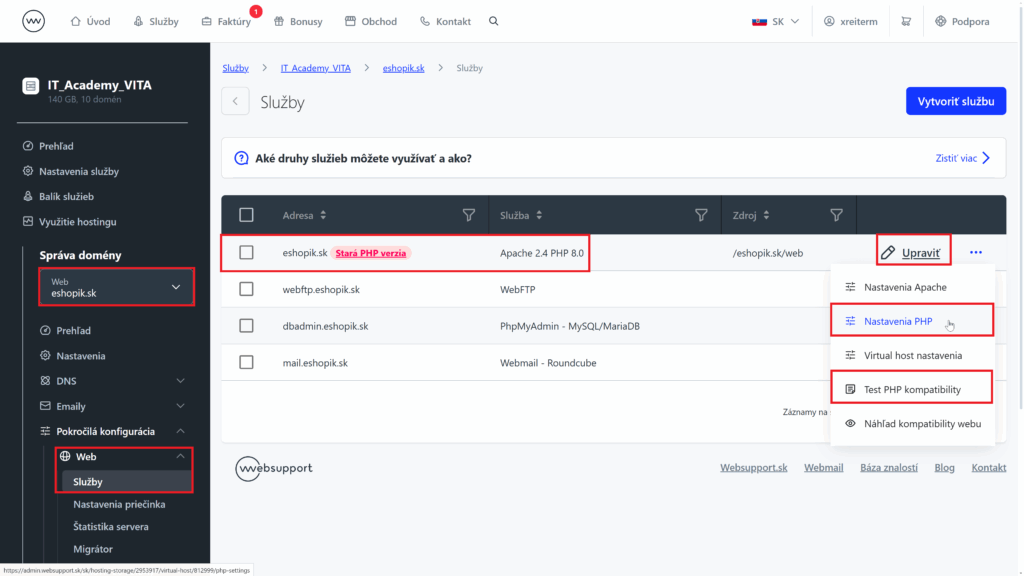The image size is (1024, 576).
Task: Check the checkbox for eshopik.sk
Action: click(246, 252)
